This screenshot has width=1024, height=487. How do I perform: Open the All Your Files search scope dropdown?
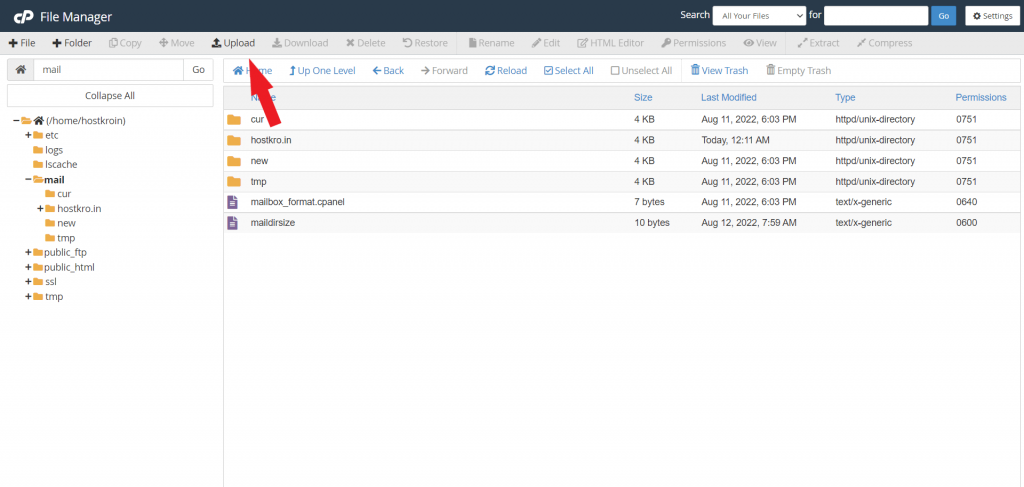click(x=759, y=16)
